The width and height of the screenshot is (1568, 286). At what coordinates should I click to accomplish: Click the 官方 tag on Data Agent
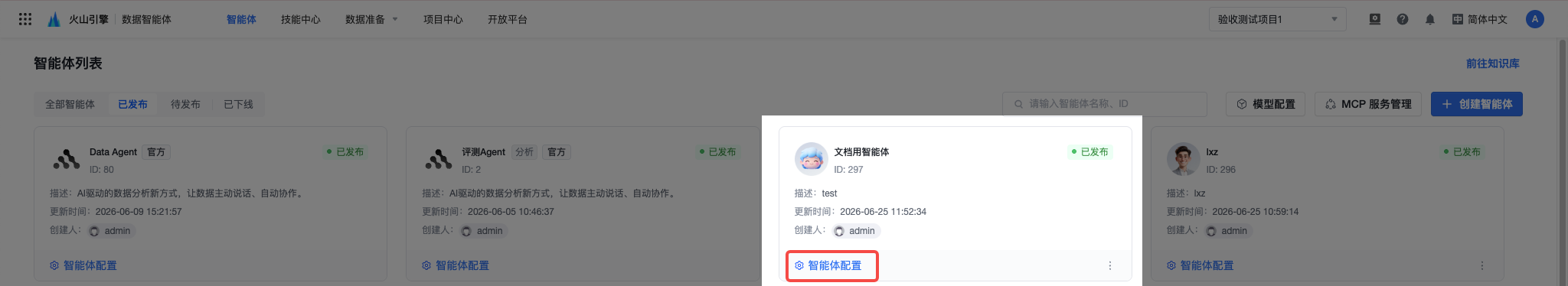156,152
